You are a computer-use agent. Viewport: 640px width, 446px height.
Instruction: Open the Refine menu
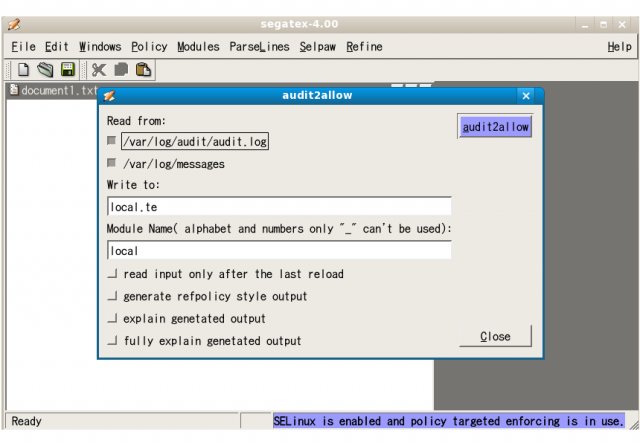click(364, 47)
